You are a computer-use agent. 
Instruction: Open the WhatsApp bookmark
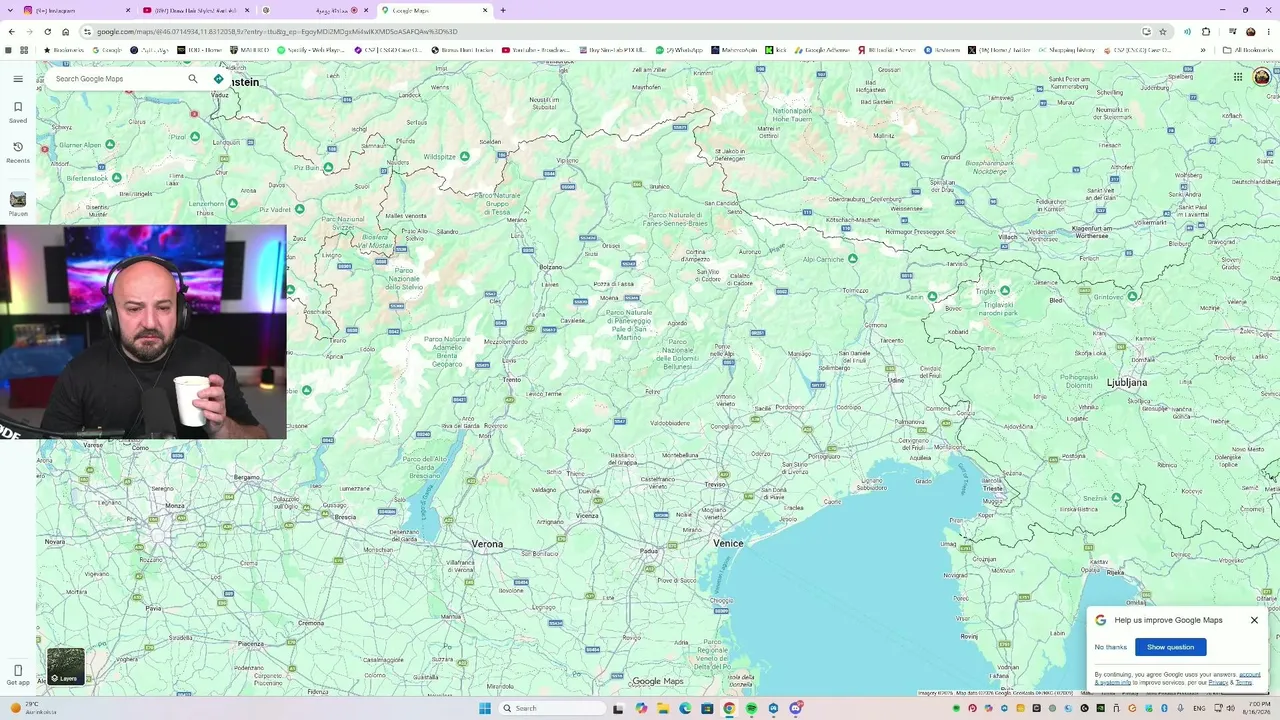680,50
